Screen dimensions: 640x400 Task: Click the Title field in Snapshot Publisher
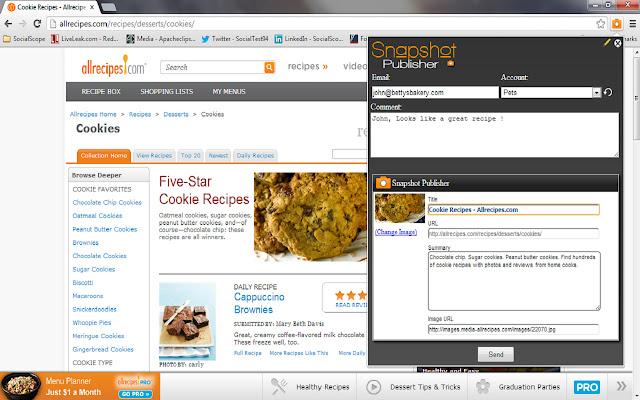coord(513,210)
